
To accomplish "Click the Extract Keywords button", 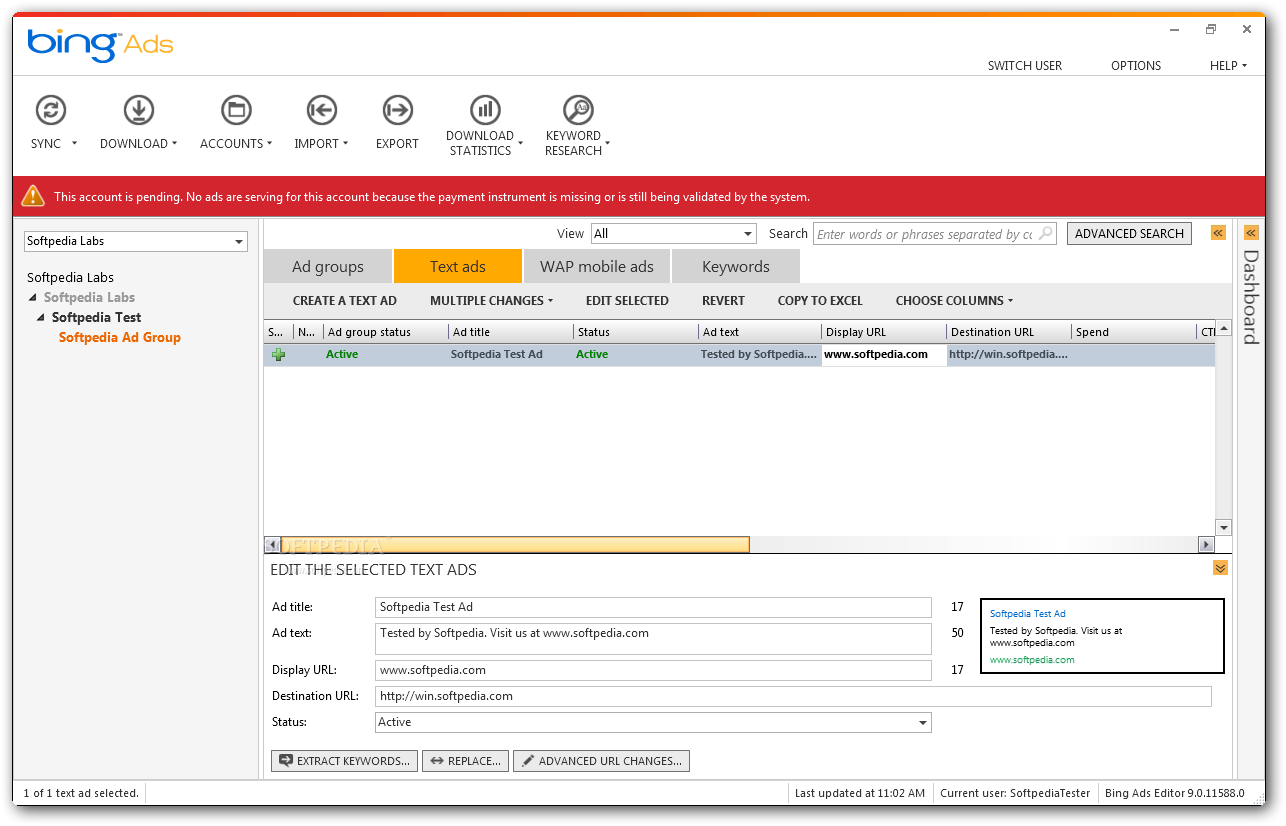I will pos(344,761).
